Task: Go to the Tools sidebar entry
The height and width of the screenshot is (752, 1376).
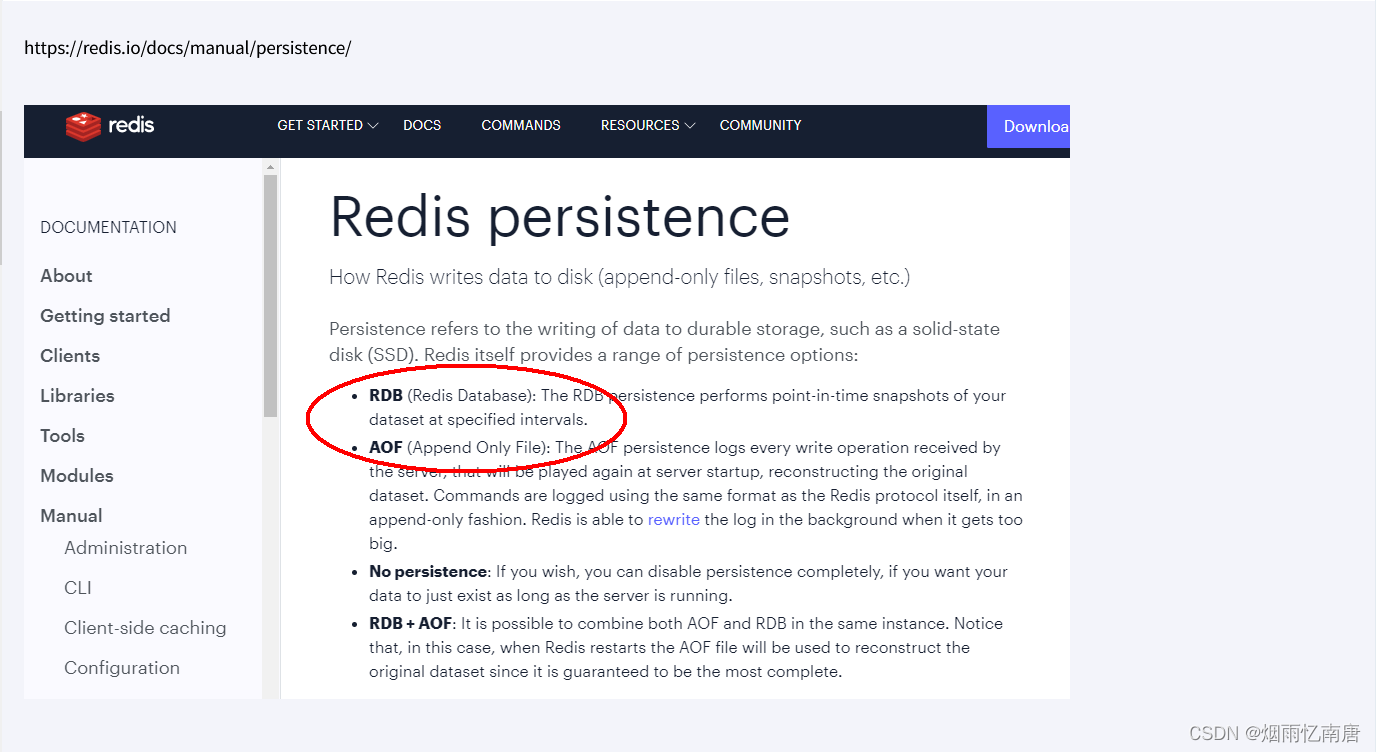Action: click(x=62, y=436)
